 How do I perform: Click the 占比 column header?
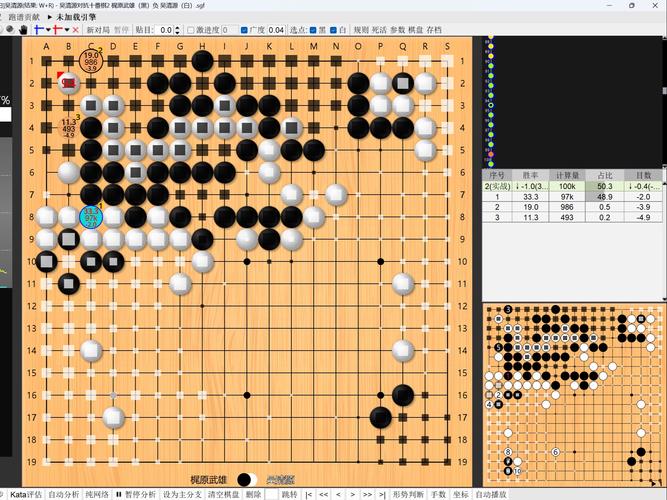pos(604,175)
